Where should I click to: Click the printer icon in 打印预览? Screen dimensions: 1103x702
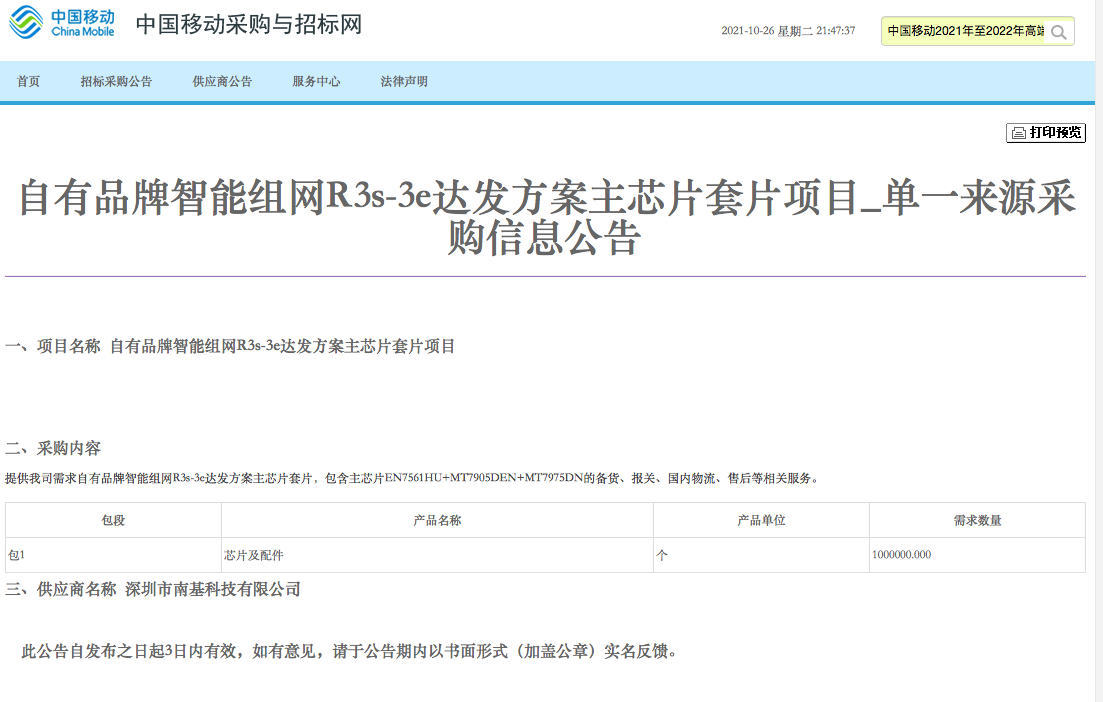coord(1018,133)
